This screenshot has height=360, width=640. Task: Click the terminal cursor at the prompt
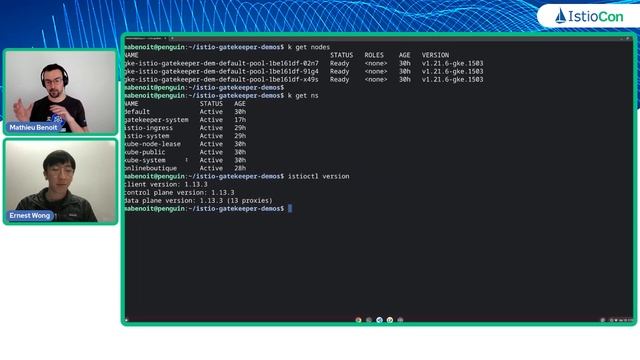(290, 209)
